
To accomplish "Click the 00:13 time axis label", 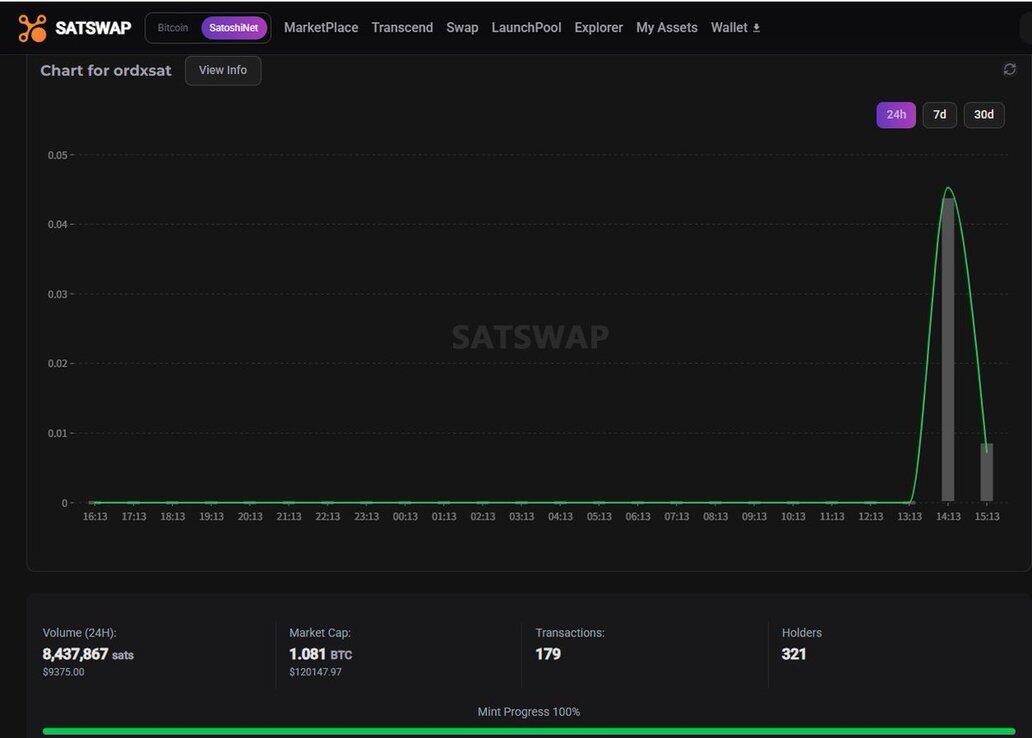I will click(405, 517).
